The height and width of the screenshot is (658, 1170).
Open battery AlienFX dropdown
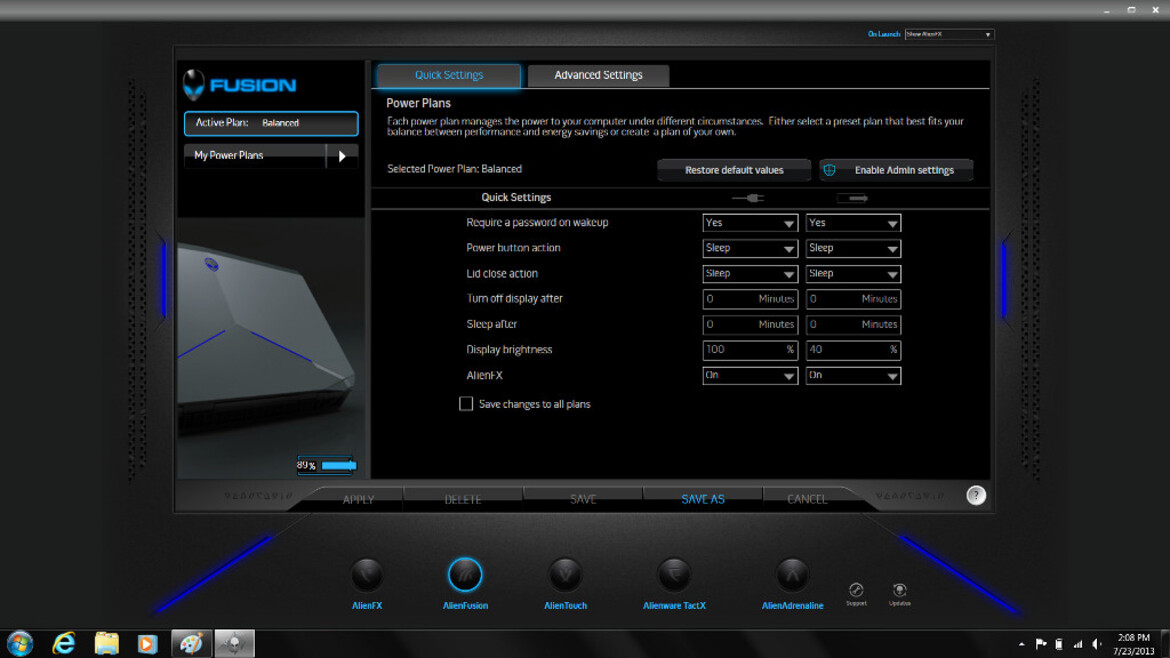coord(853,375)
